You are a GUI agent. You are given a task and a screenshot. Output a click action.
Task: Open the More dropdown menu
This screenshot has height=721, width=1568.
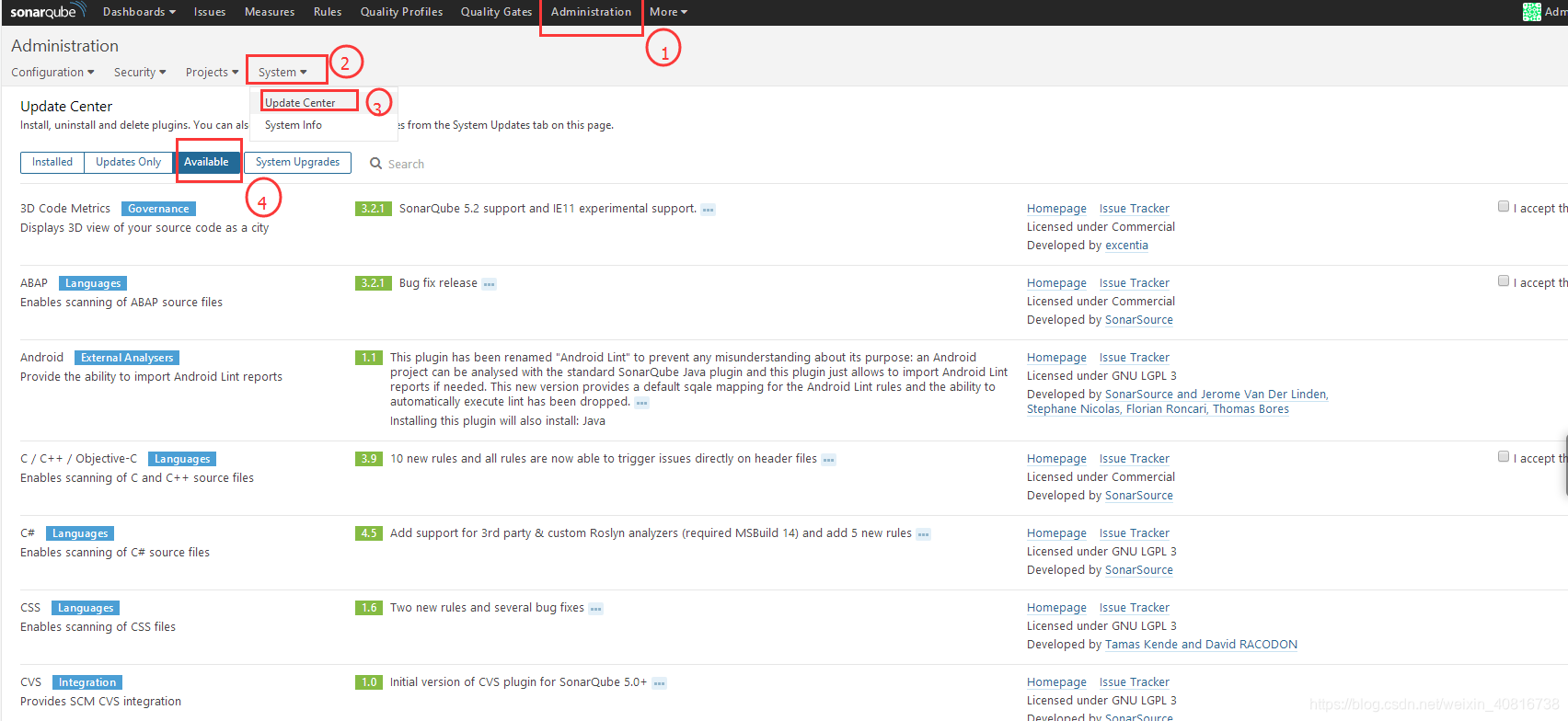tap(668, 12)
